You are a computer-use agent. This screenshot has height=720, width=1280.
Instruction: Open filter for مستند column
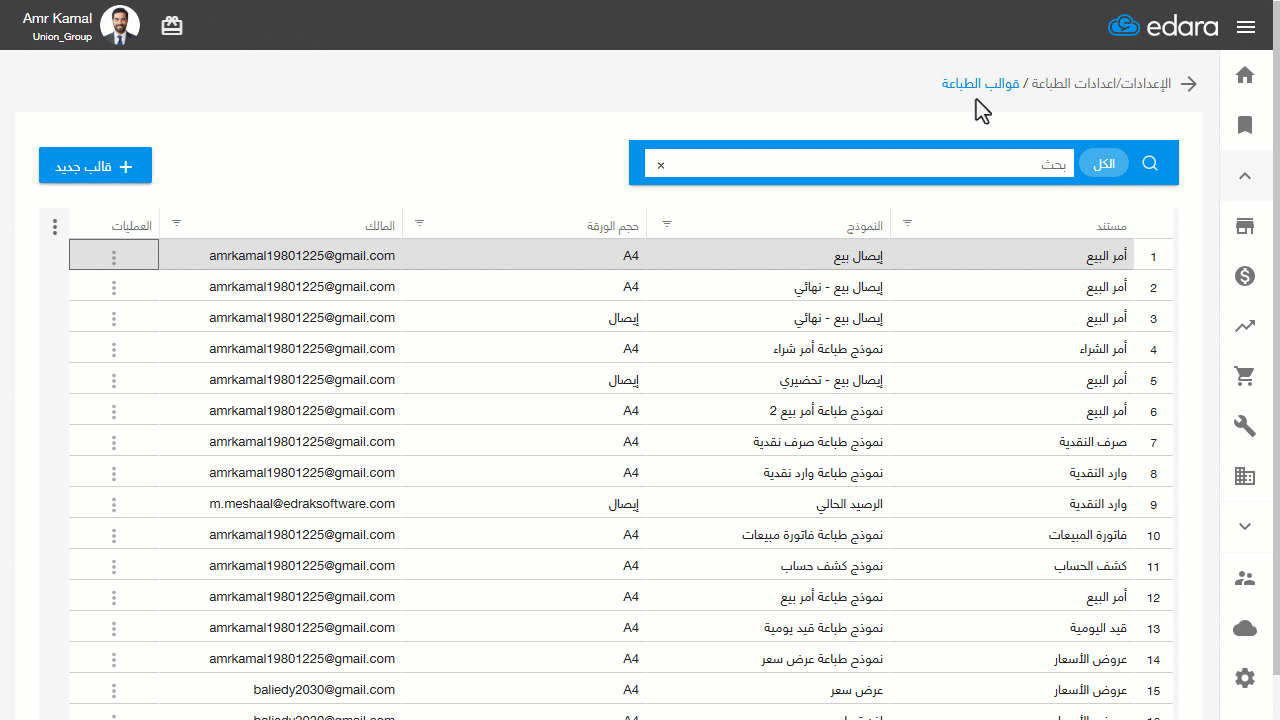click(908, 223)
